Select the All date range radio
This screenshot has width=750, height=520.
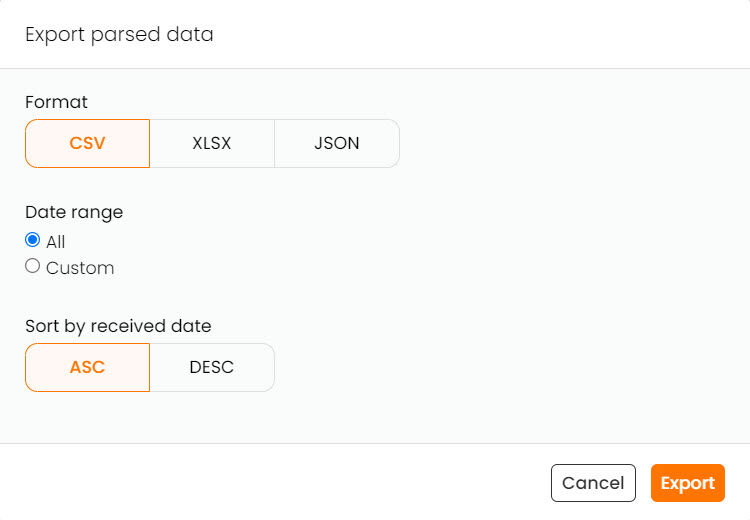[33, 240]
